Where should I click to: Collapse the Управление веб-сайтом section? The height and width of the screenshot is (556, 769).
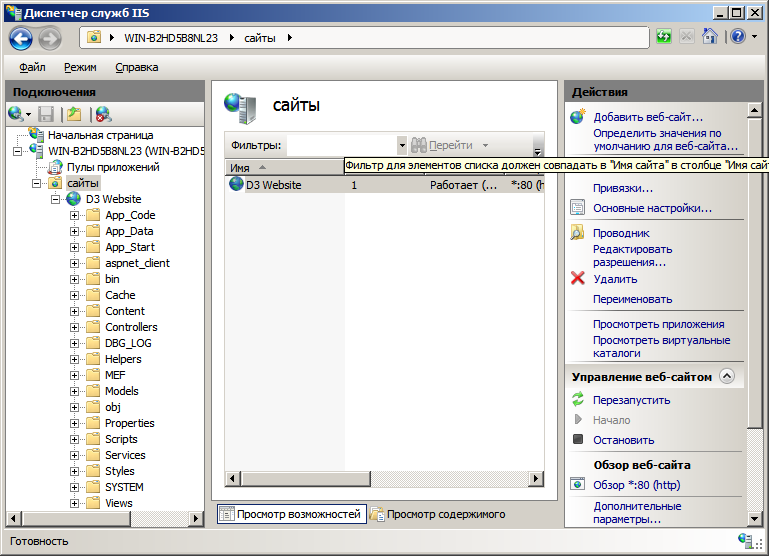(727, 376)
